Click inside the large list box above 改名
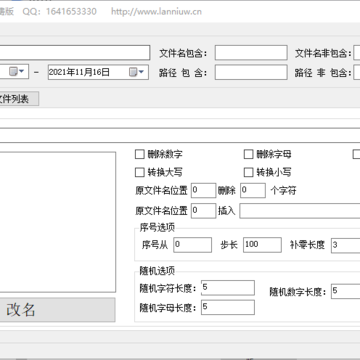Image resolution: width=360 pixels, height=360 pixels. click(x=58, y=222)
